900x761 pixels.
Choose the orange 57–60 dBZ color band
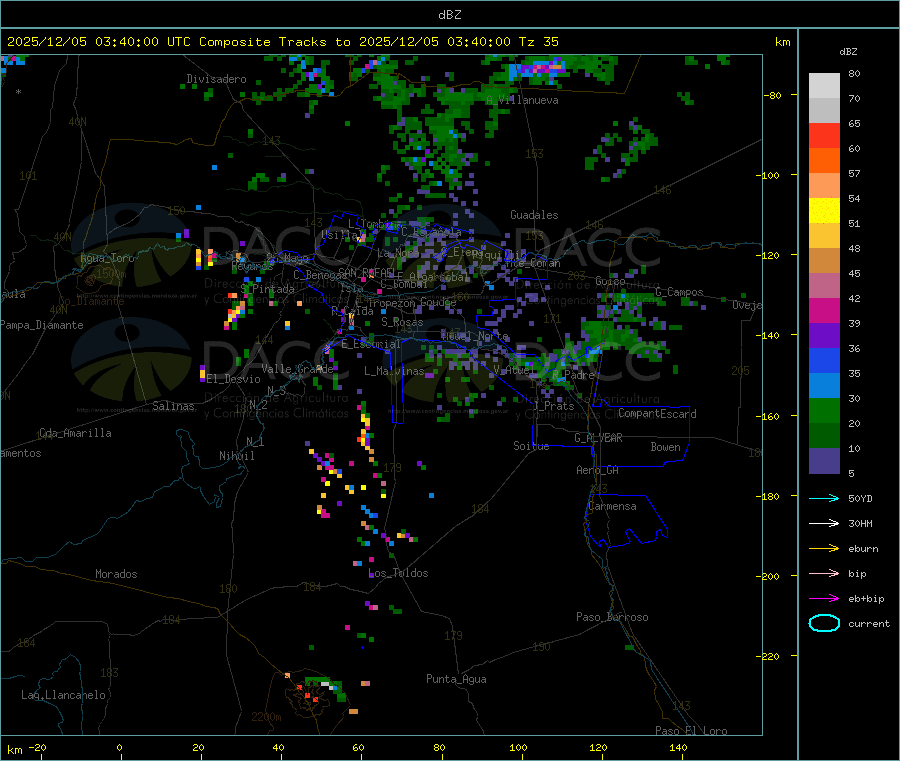[824, 161]
